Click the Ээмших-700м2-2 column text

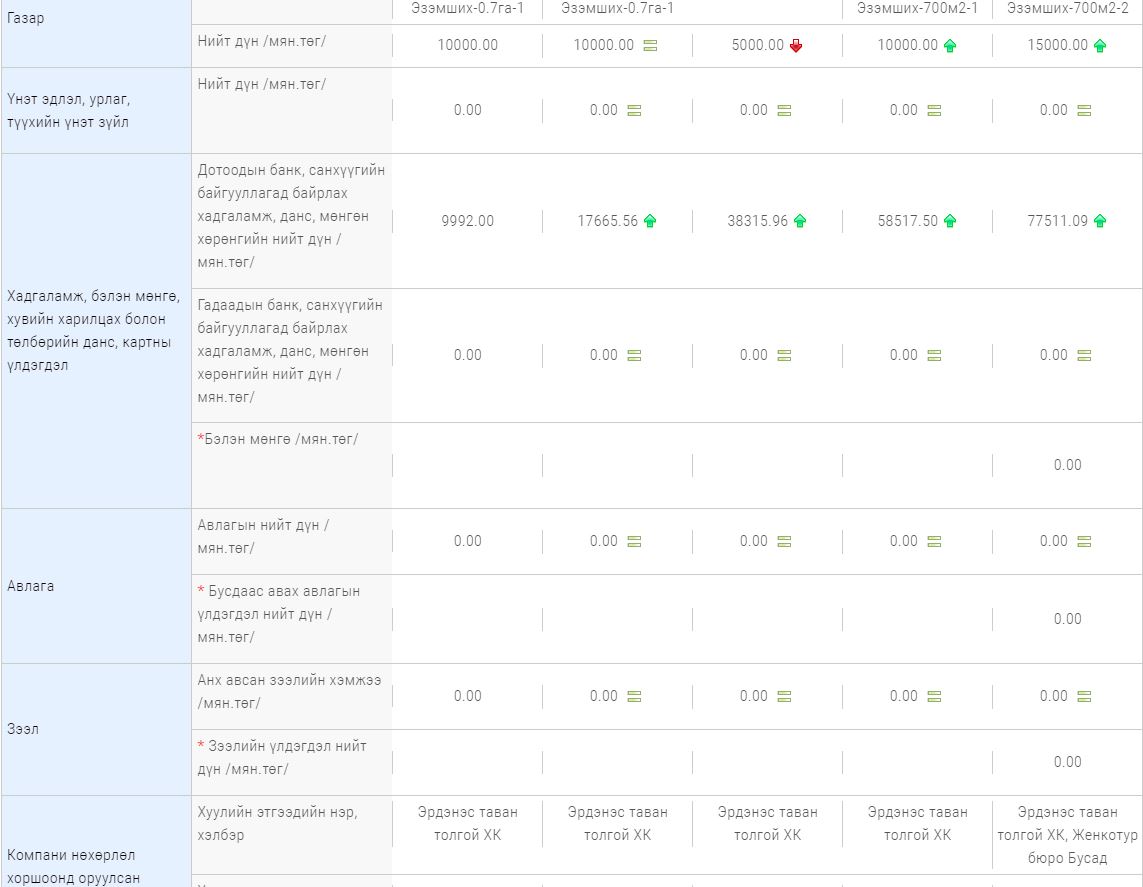click(1067, 8)
